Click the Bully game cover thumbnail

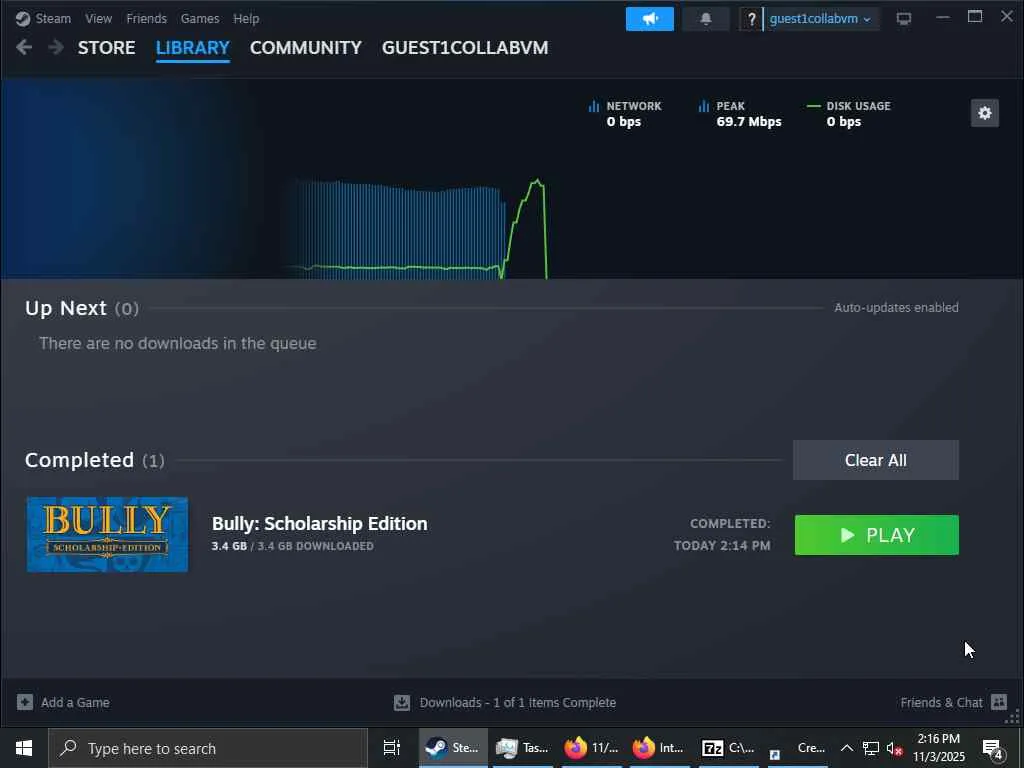pos(107,535)
